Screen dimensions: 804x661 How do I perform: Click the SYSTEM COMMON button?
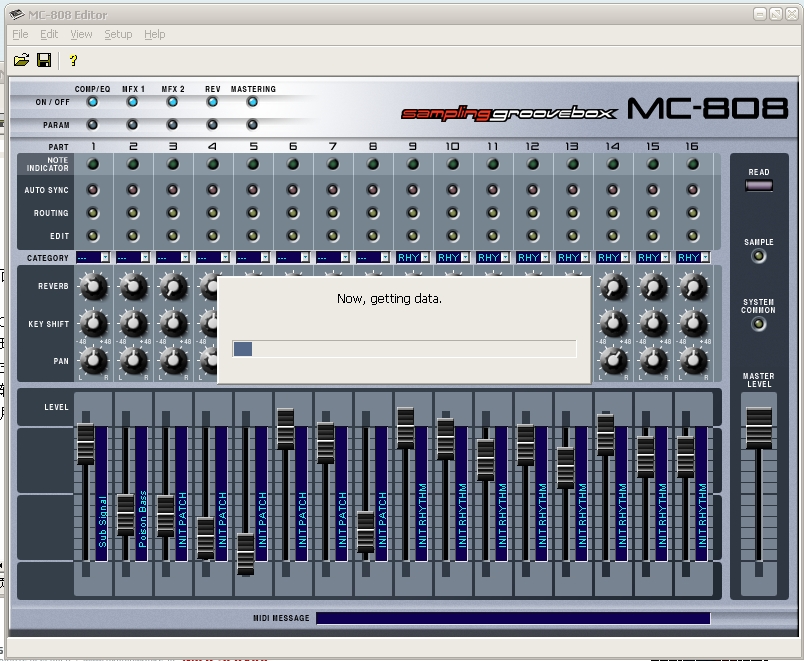759,324
